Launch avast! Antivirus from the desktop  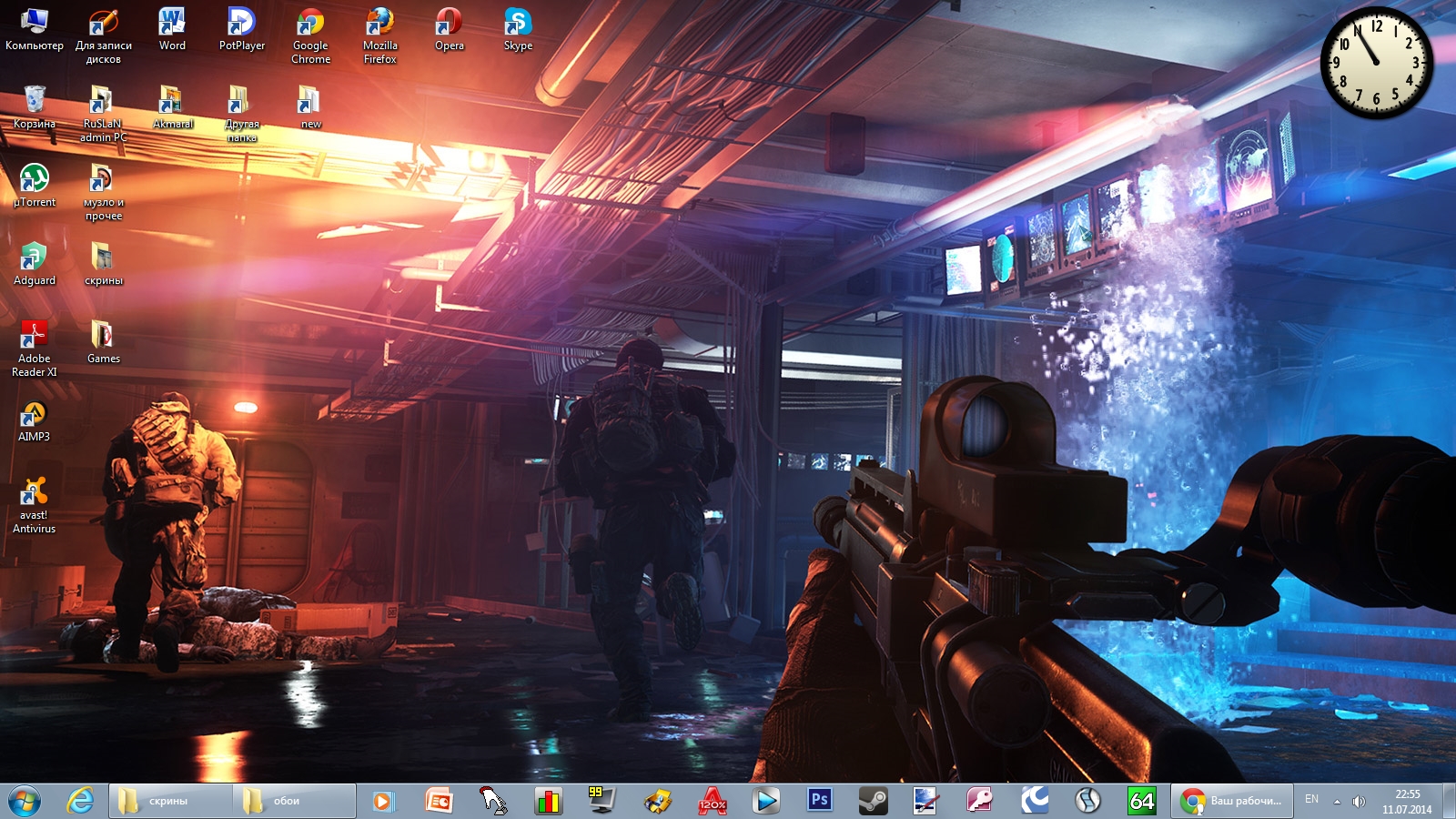click(35, 506)
